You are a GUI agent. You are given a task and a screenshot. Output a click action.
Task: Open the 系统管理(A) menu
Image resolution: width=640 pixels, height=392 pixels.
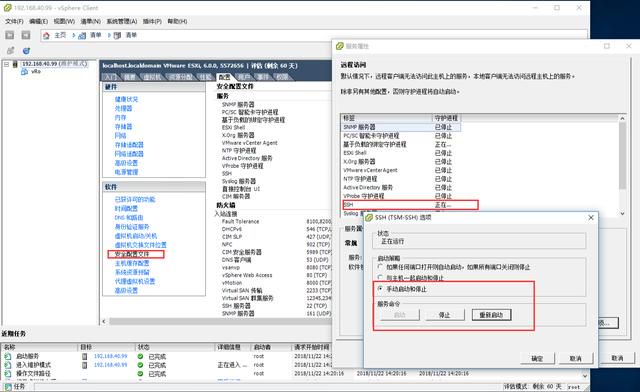tap(122, 21)
